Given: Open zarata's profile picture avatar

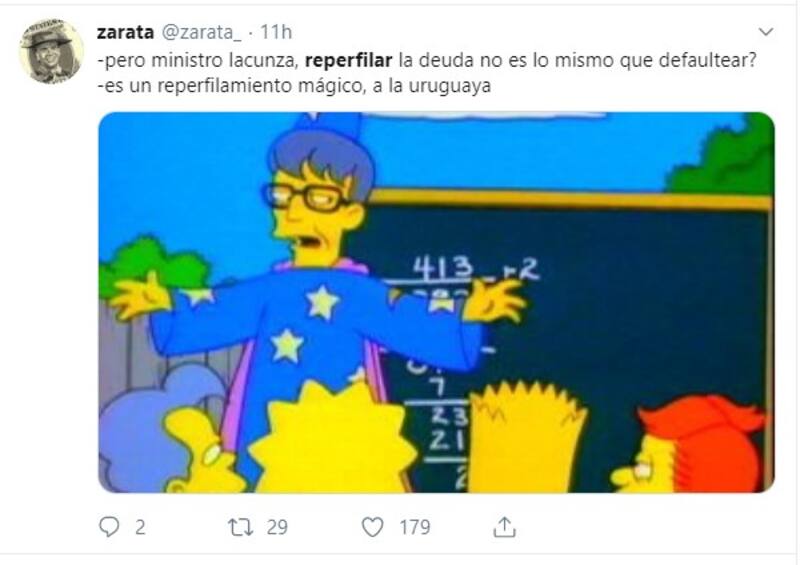Looking at the screenshot, I should (x=52, y=51).
